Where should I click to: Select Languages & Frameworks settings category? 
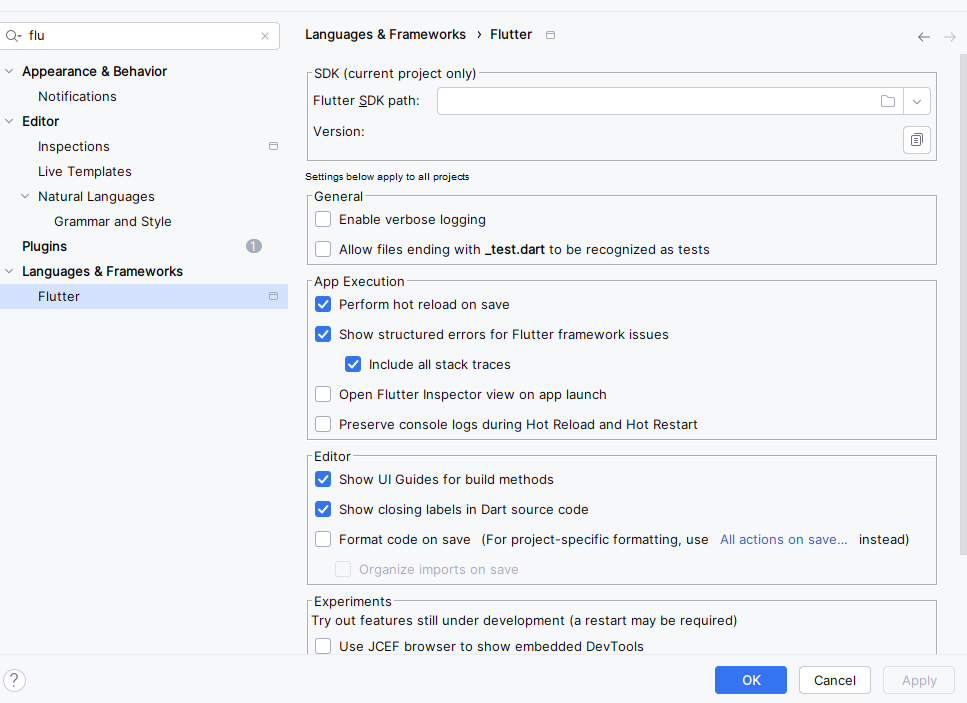[x=102, y=271]
